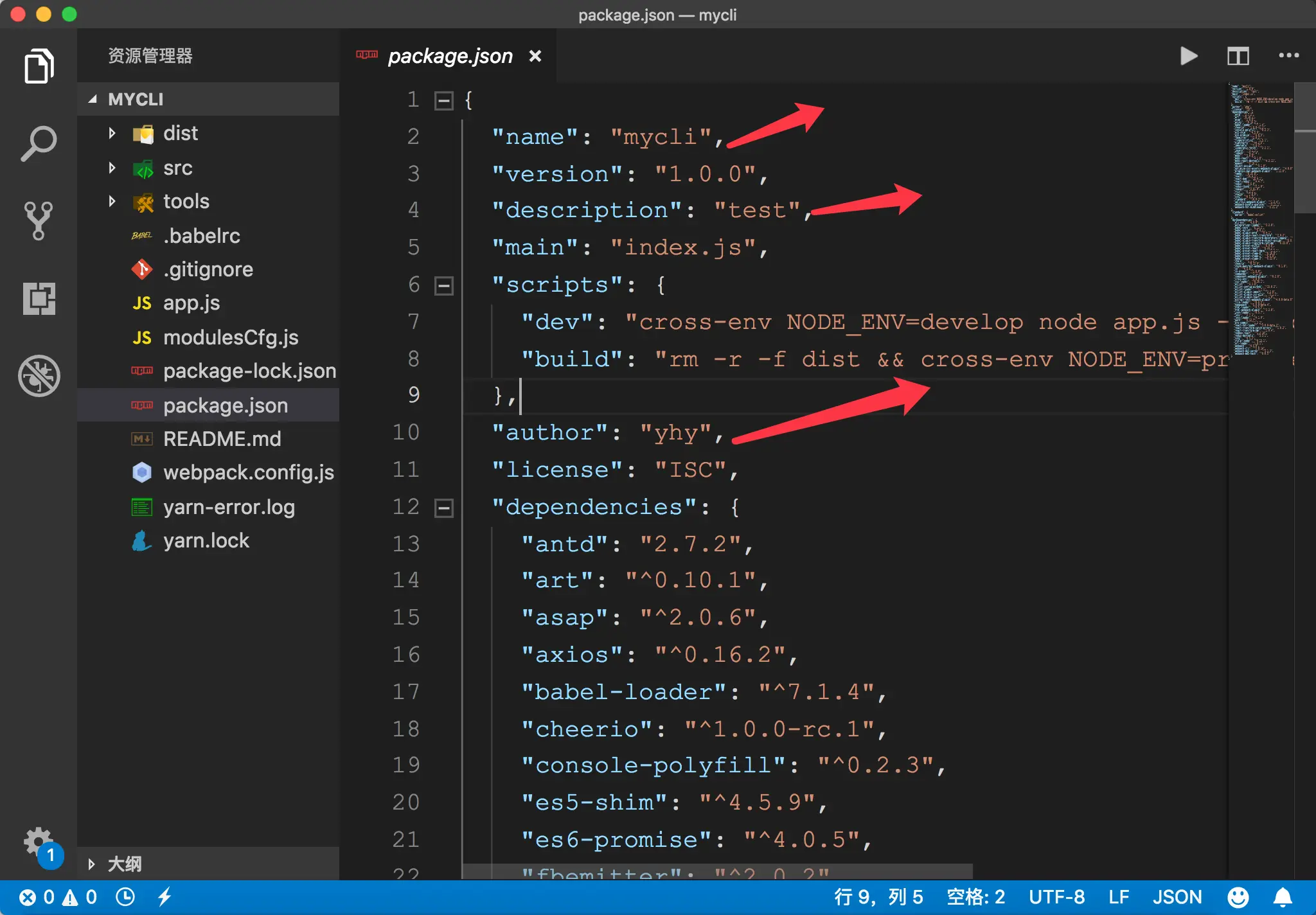The width and height of the screenshot is (1316, 915).
Task: Click the Run code play button
Action: pyautogui.click(x=1188, y=56)
